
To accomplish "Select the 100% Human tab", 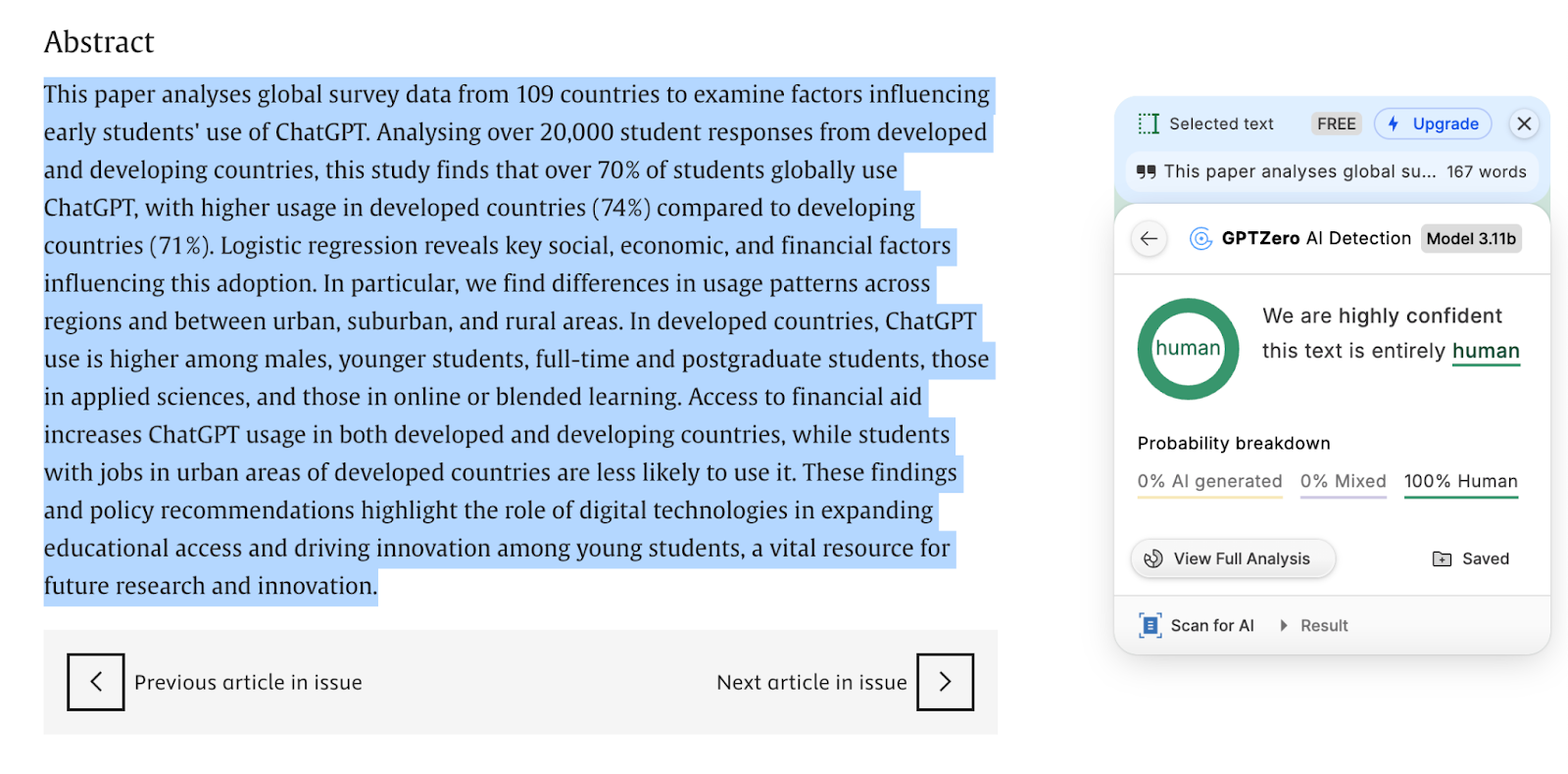I will coord(1460,482).
